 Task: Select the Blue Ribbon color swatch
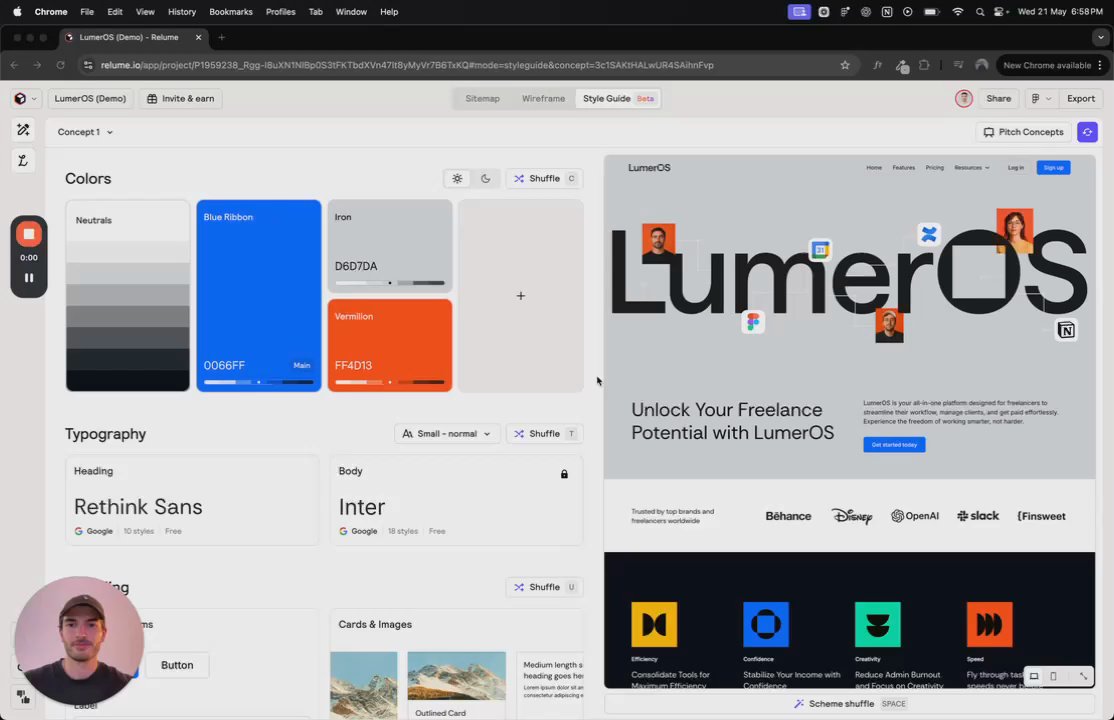259,296
